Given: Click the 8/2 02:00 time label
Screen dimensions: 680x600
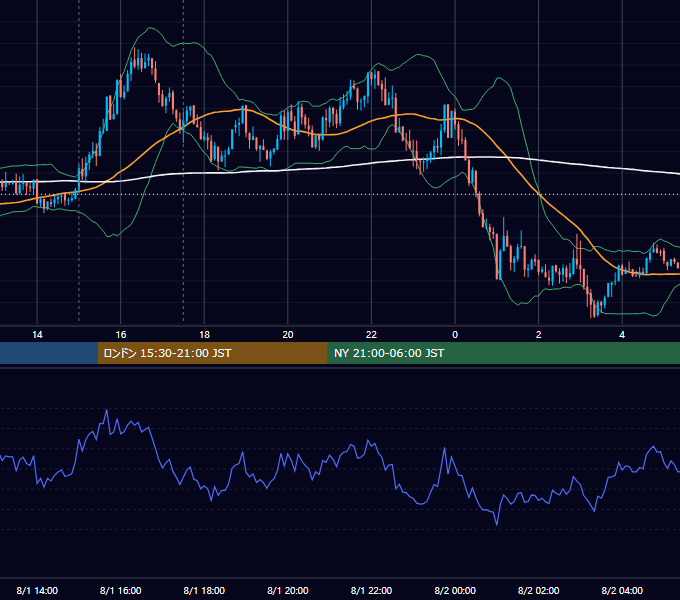Looking at the screenshot, I should 539,590.
